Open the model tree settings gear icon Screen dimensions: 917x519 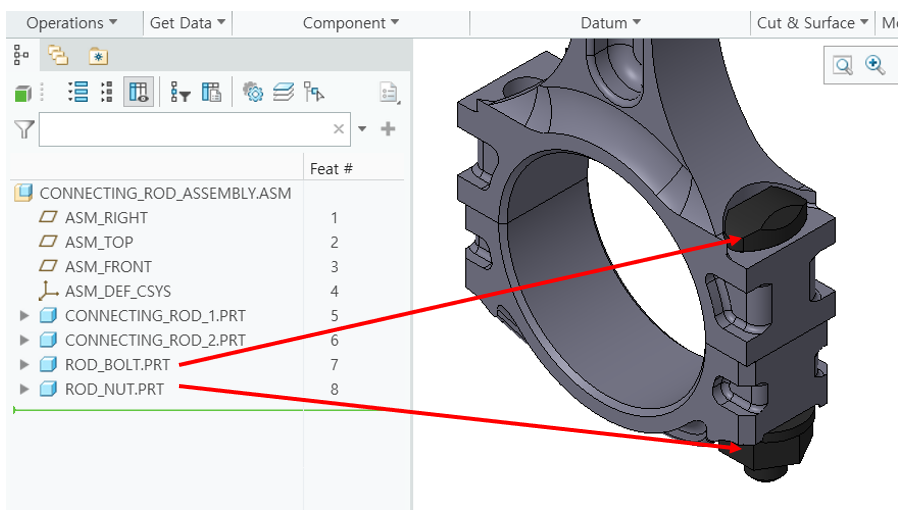pyautogui.click(x=253, y=92)
